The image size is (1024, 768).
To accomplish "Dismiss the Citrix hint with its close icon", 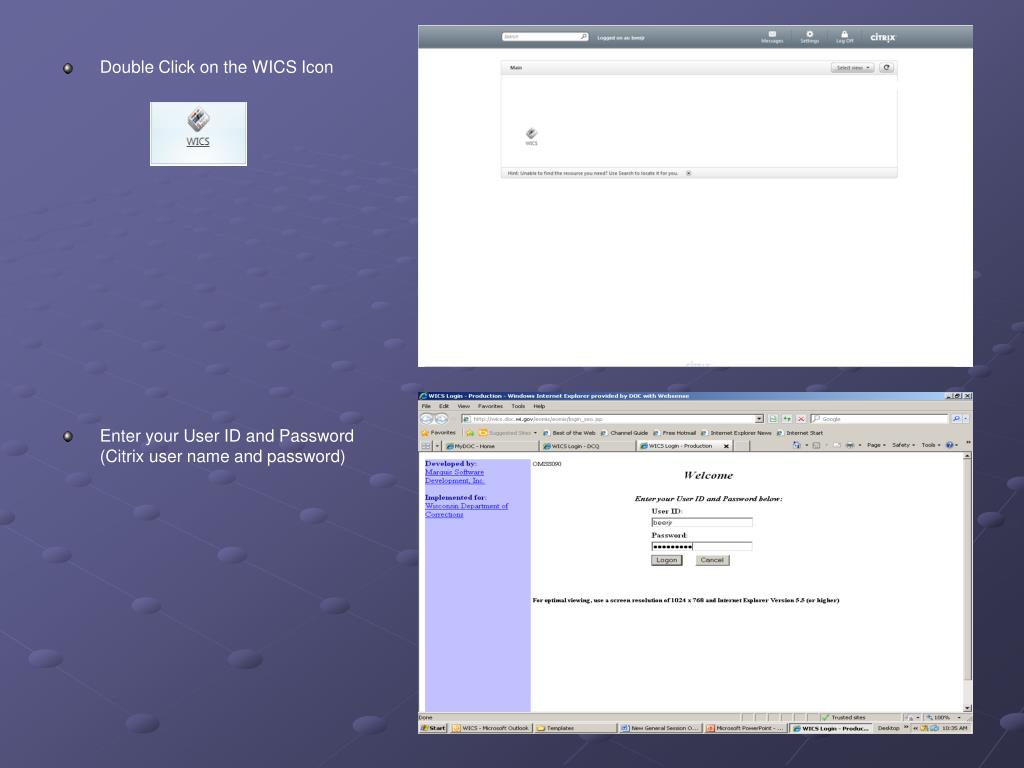I will [688, 173].
